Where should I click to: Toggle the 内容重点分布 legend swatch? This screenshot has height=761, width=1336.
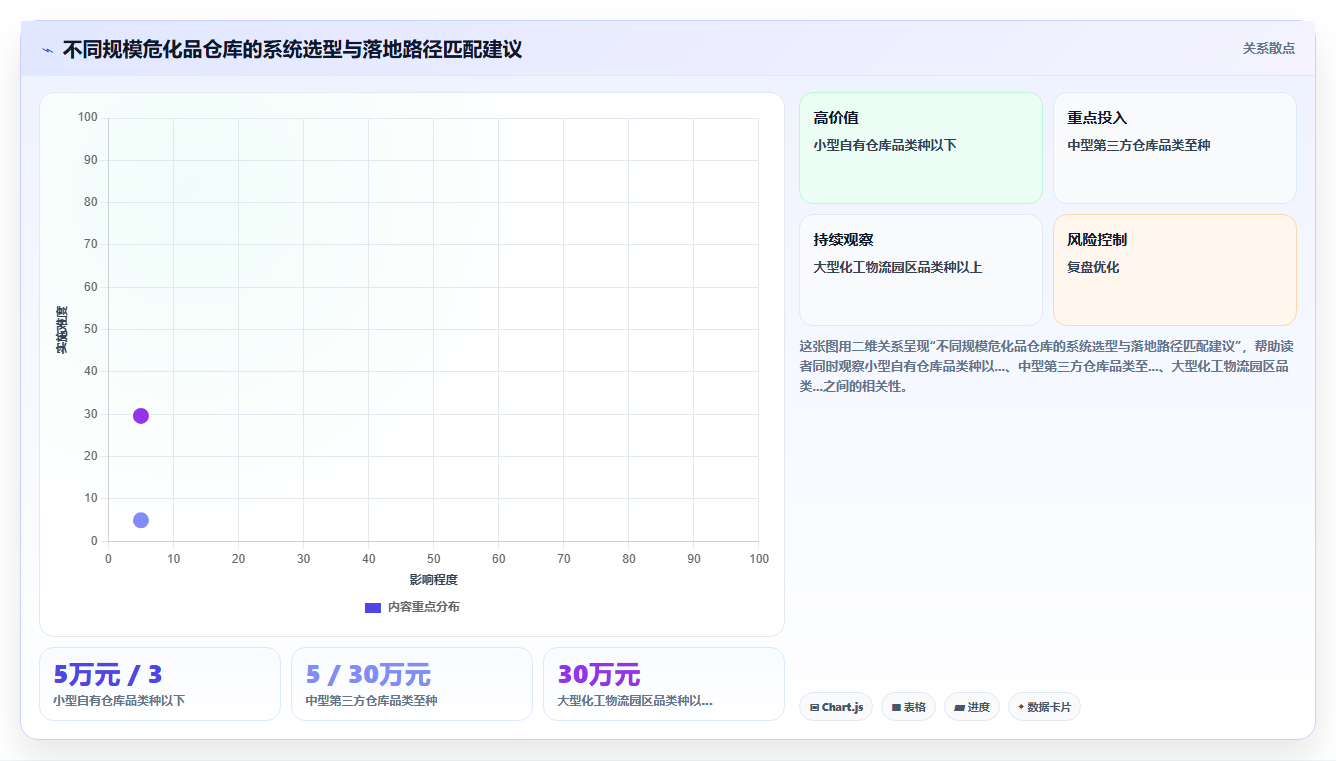tap(373, 607)
